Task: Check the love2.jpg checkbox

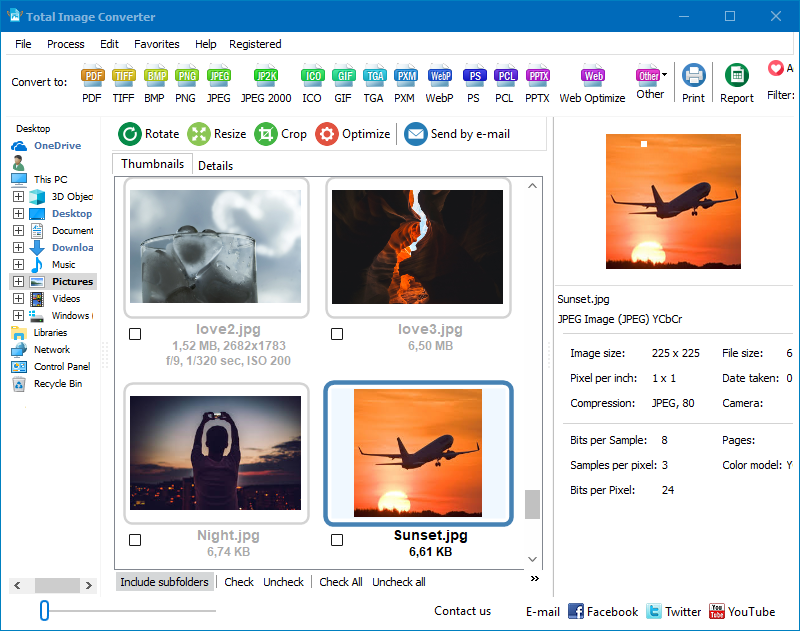Action: coord(135,334)
